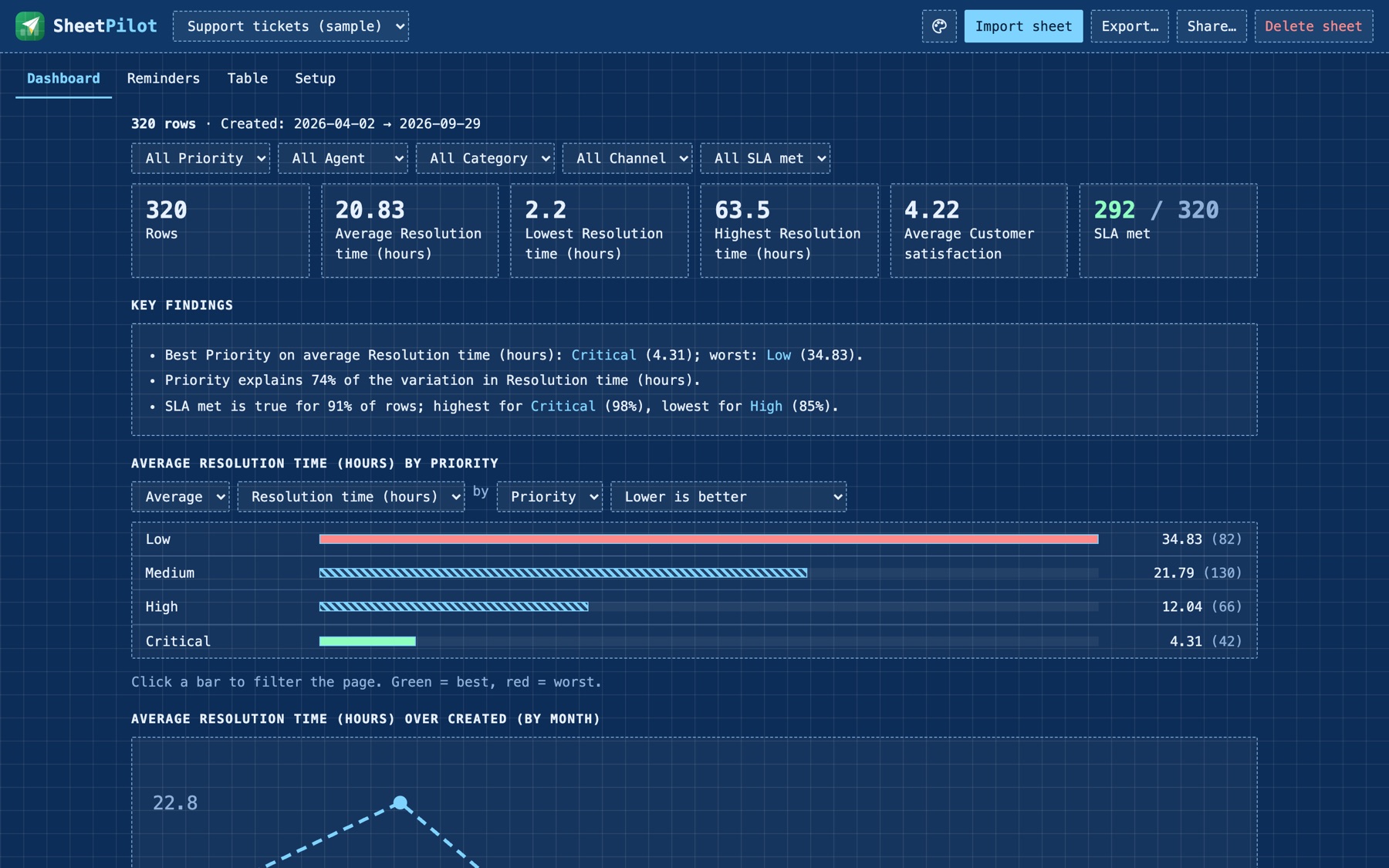This screenshot has width=1389, height=868.
Task: Click the Low link in key findings
Action: pyautogui.click(x=779, y=355)
